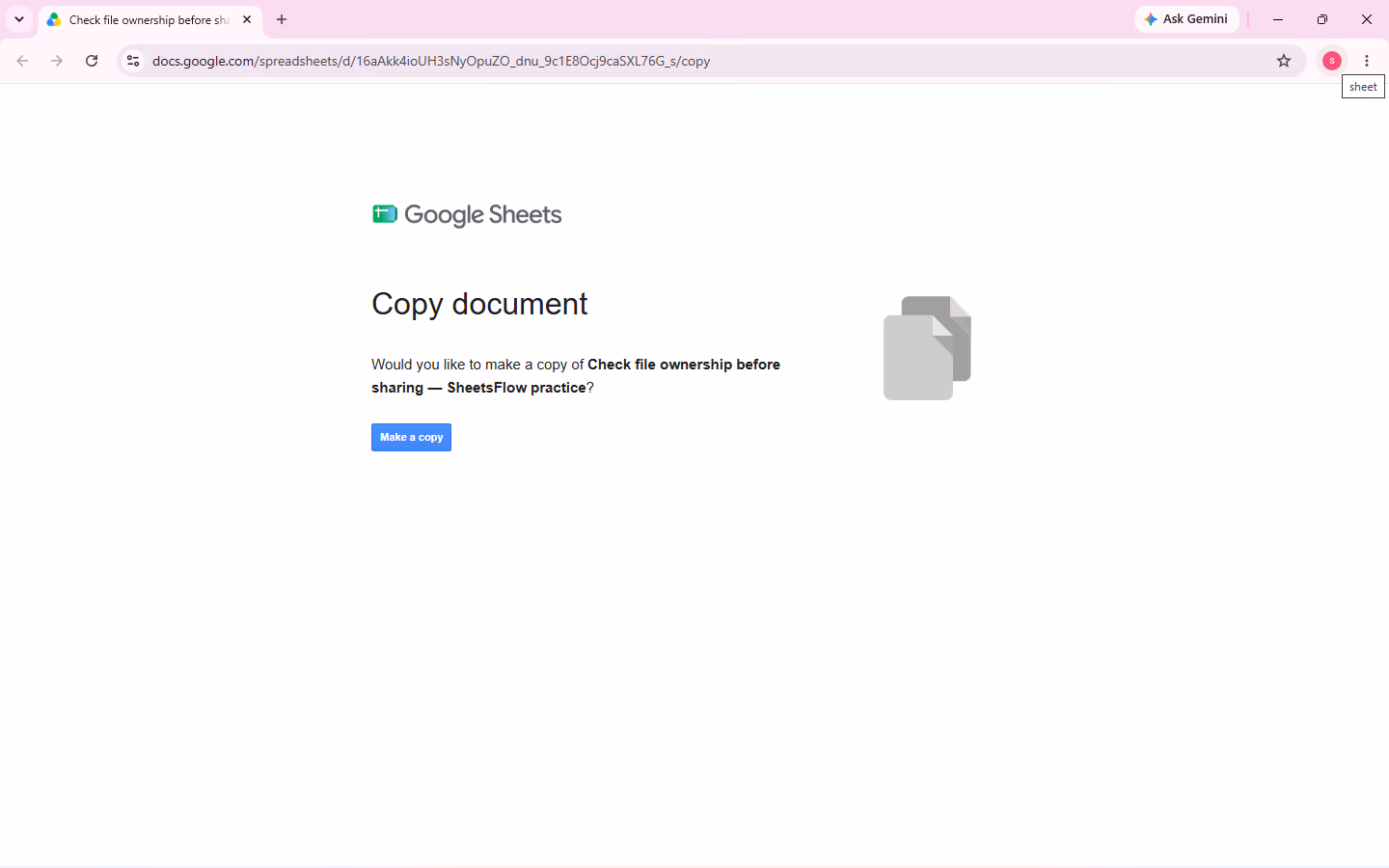Click the bold file name 'Check file ownership before sharing'

[x=576, y=376]
